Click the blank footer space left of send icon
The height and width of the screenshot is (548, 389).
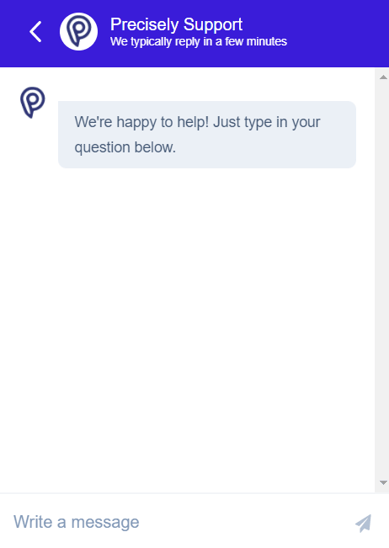pos(245,522)
